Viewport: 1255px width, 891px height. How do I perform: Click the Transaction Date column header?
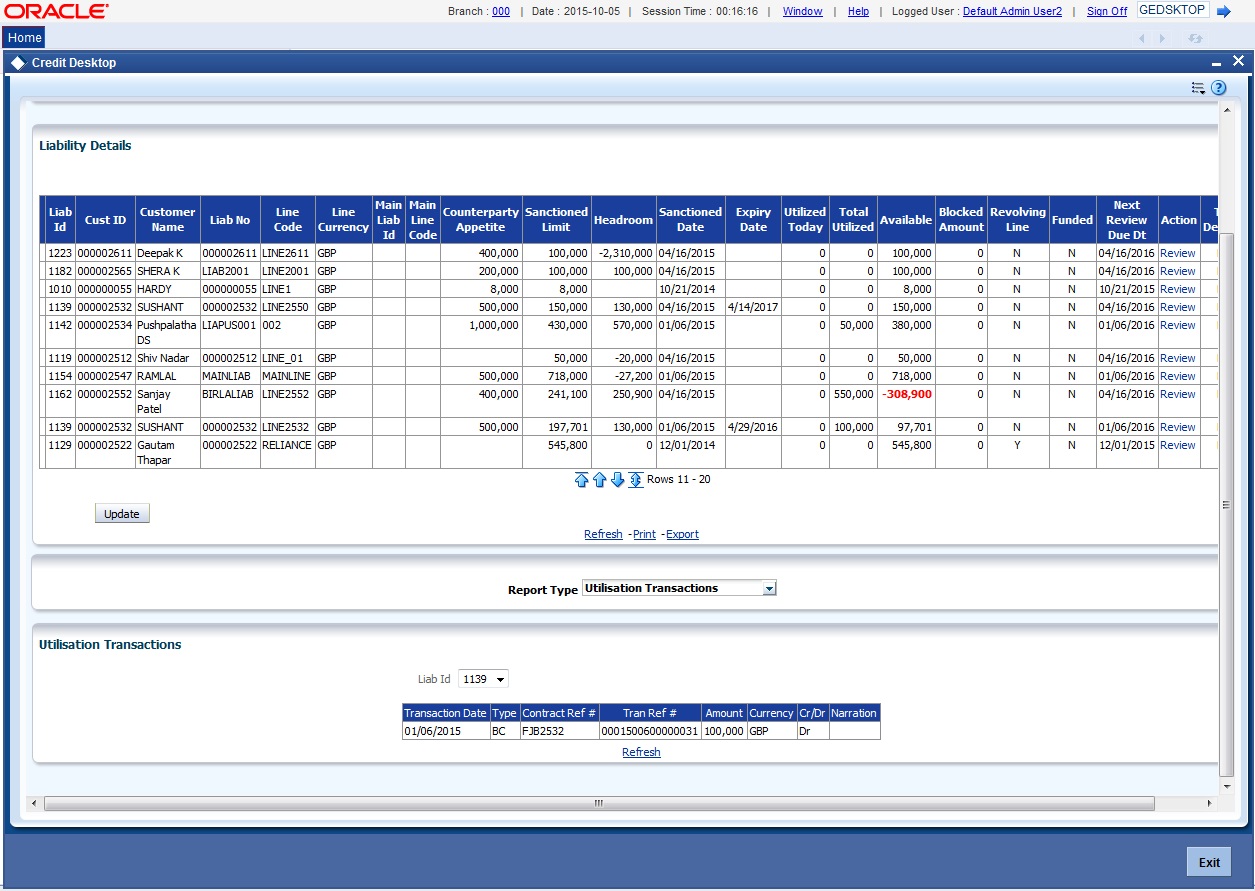pyautogui.click(x=446, y=713)
